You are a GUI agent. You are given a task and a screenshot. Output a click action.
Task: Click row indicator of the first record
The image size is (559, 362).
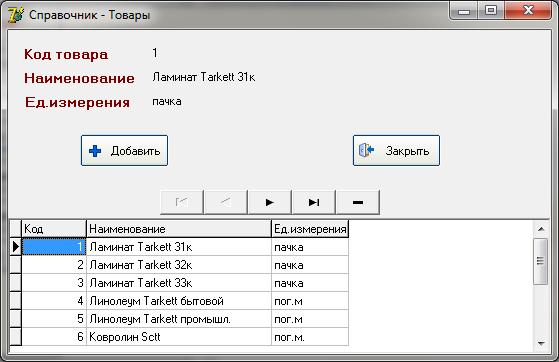[x=16, y=247]
